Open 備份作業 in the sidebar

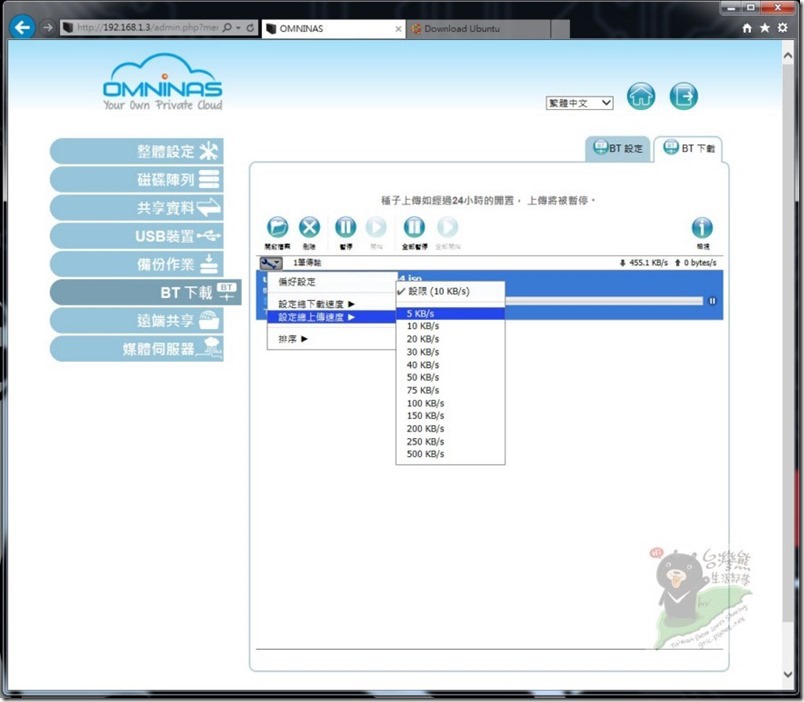[136, 264]
